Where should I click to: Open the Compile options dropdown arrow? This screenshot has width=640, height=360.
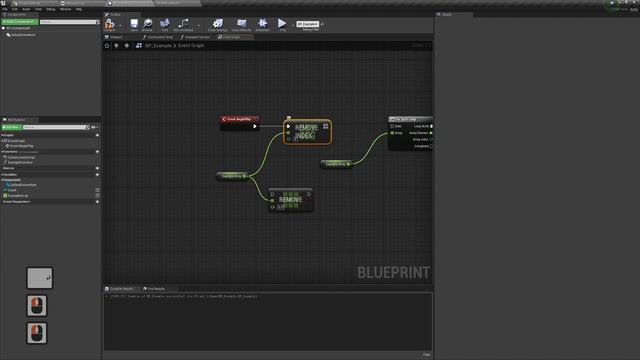click(x=120, y=25)
